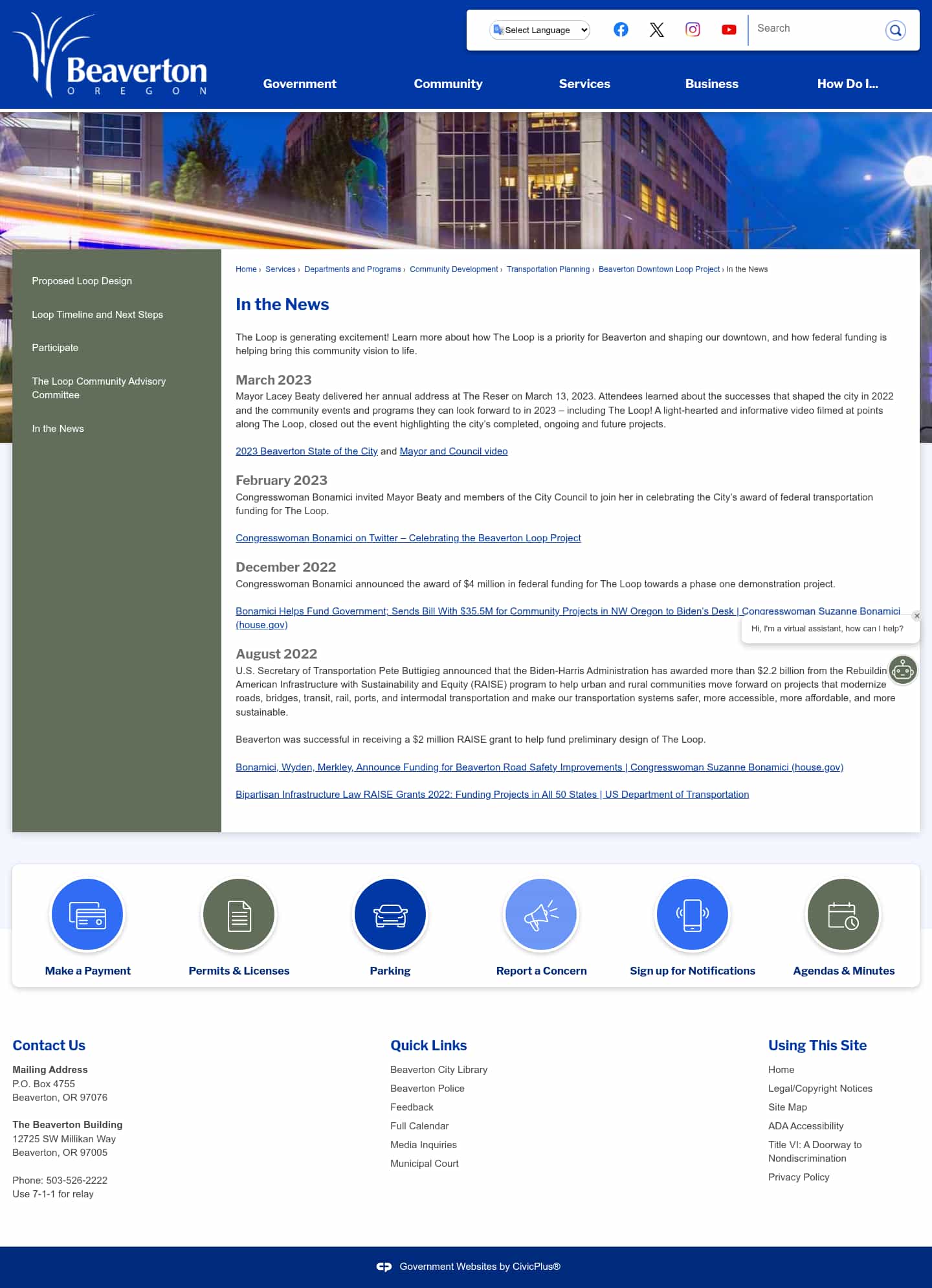Open Mayor and Council video link

[454, 451]
